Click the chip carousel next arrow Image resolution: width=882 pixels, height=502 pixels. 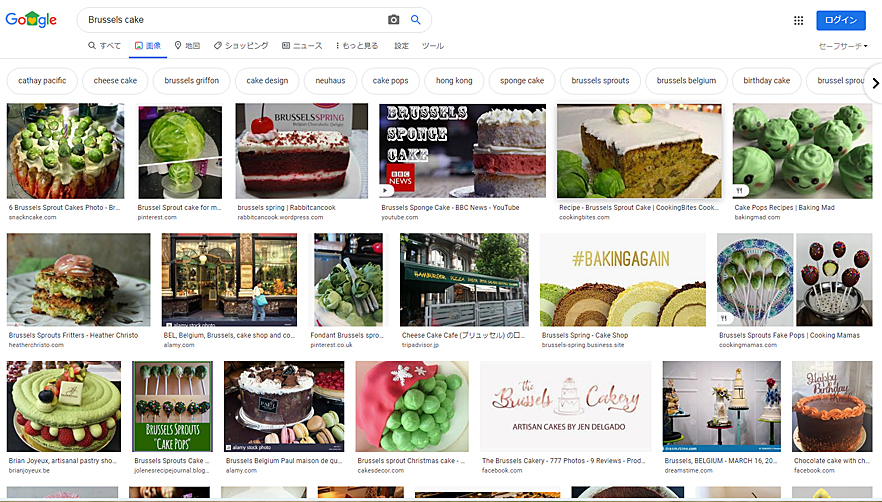point(874,83)
